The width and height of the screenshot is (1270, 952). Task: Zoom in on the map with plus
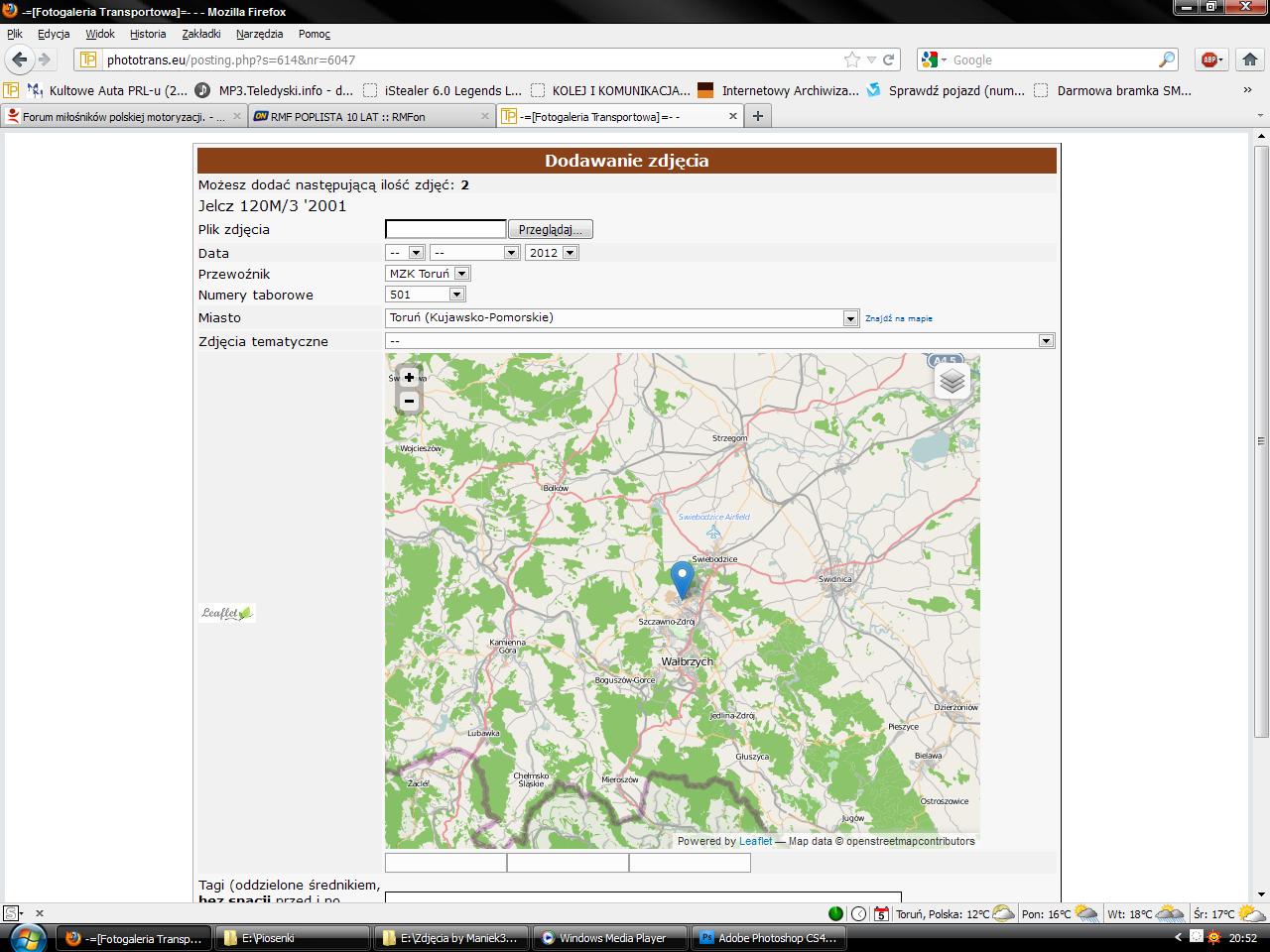[409, 377]
